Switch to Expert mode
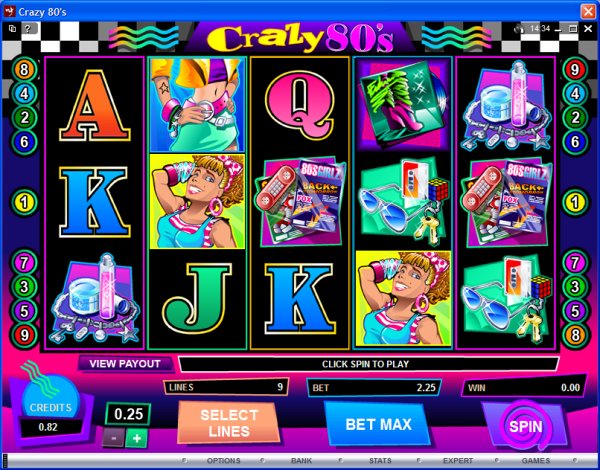 coord(458,461)
